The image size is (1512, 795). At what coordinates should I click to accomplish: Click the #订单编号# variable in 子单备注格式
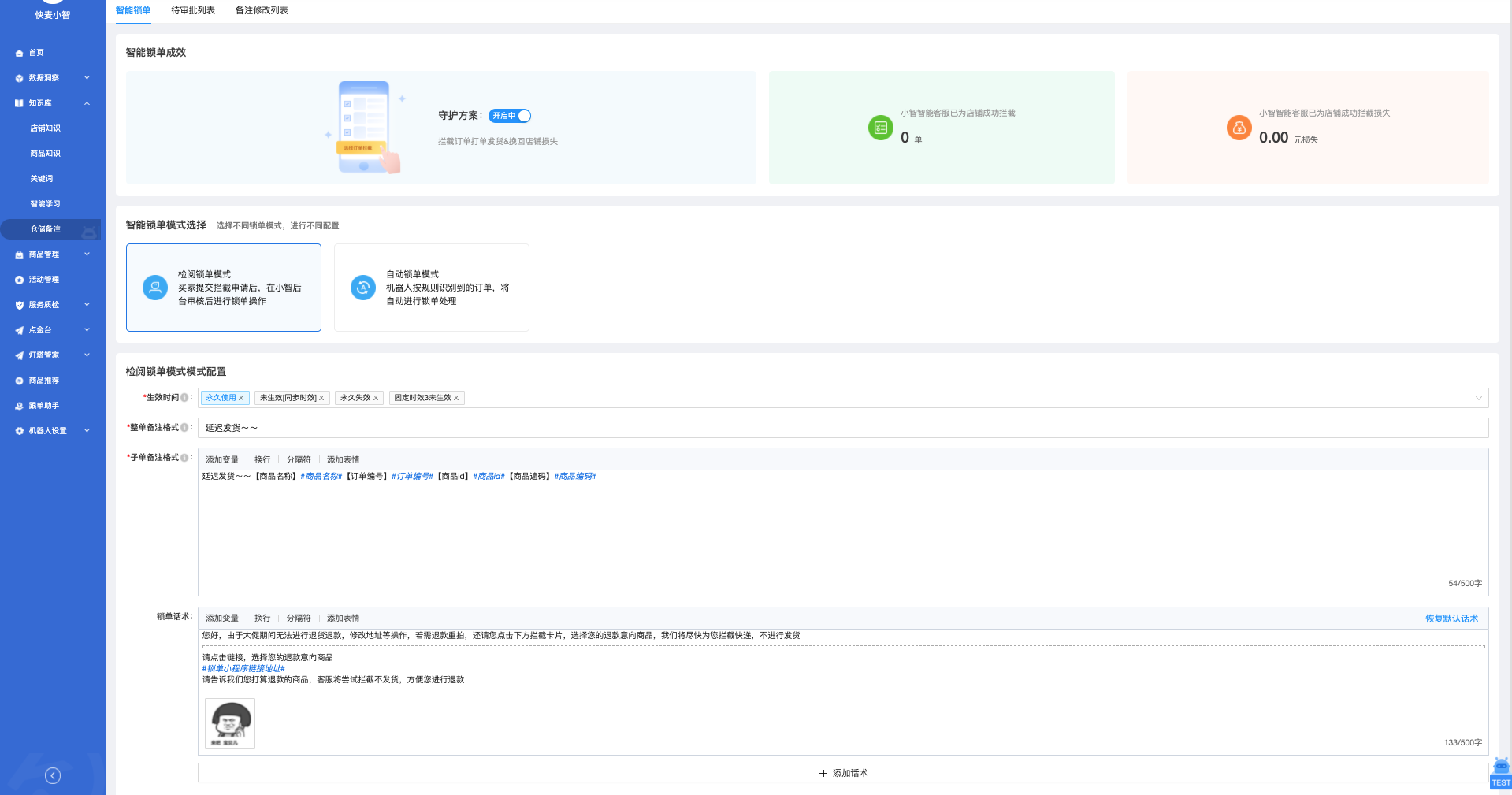[x=412, y=476]
